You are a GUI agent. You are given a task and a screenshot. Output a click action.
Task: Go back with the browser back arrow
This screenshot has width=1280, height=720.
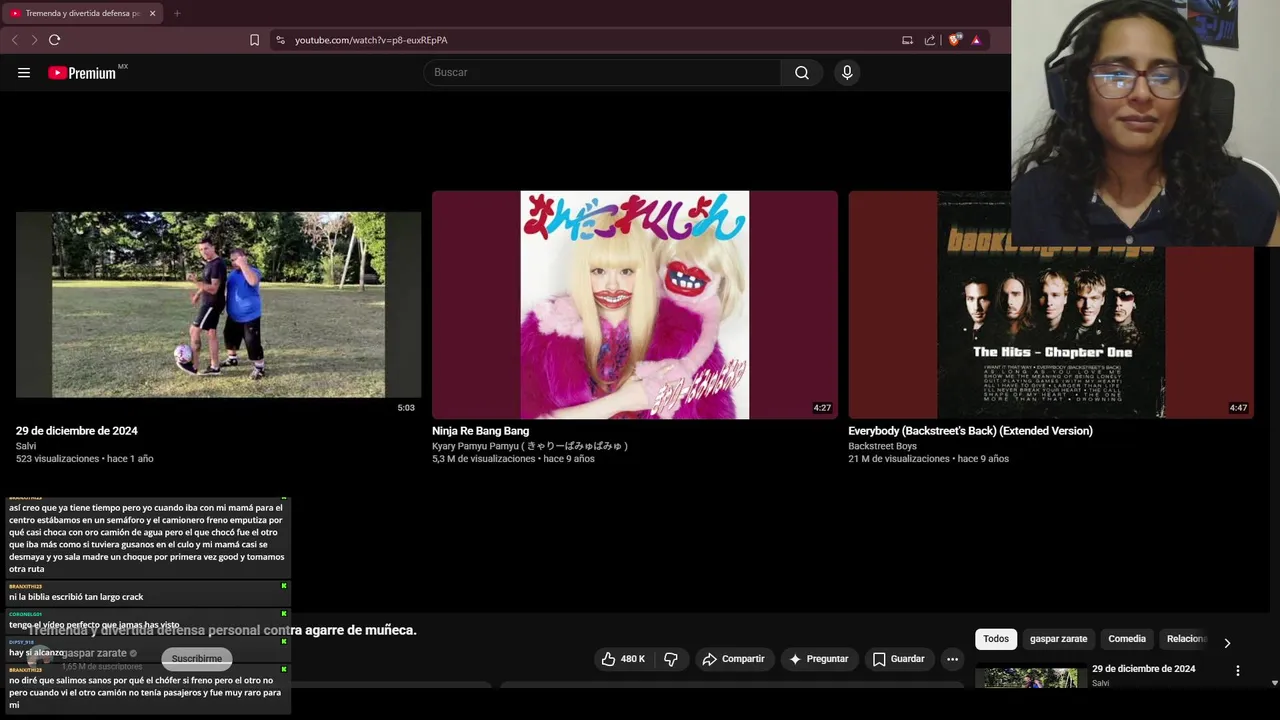click(14, 40)
